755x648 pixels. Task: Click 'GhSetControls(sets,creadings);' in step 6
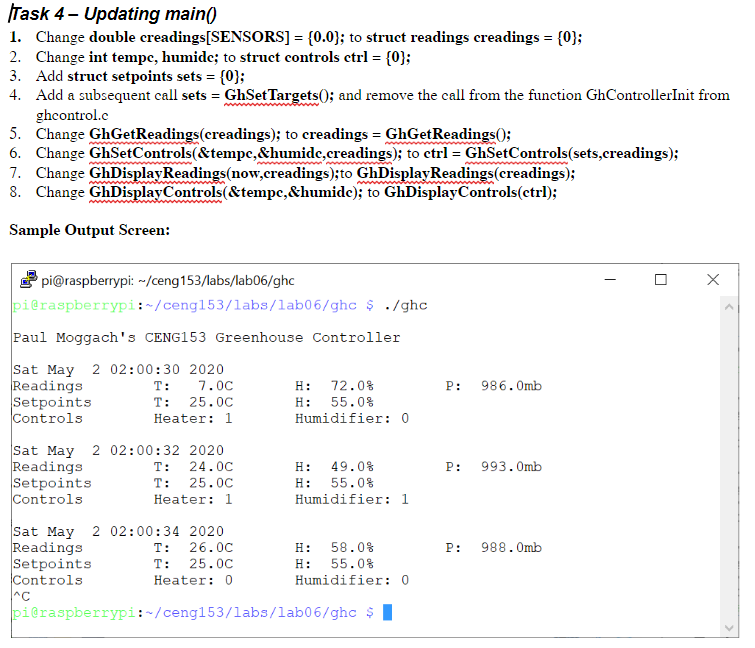[x=572, y=154]
